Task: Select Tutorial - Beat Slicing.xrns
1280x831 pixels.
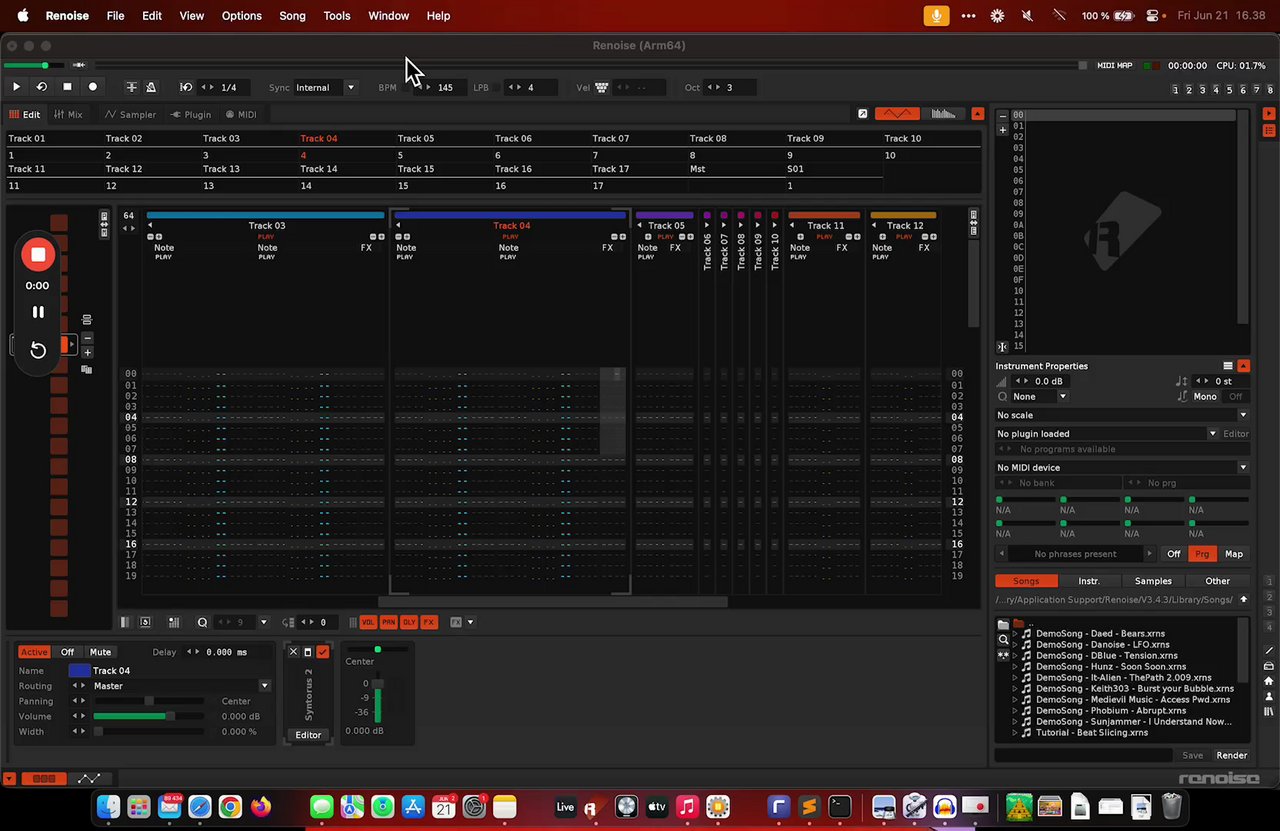Action: pos(1091,732)
